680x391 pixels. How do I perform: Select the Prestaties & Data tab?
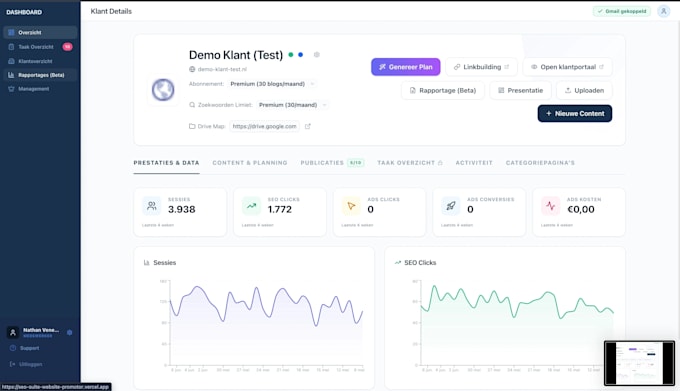167,163
